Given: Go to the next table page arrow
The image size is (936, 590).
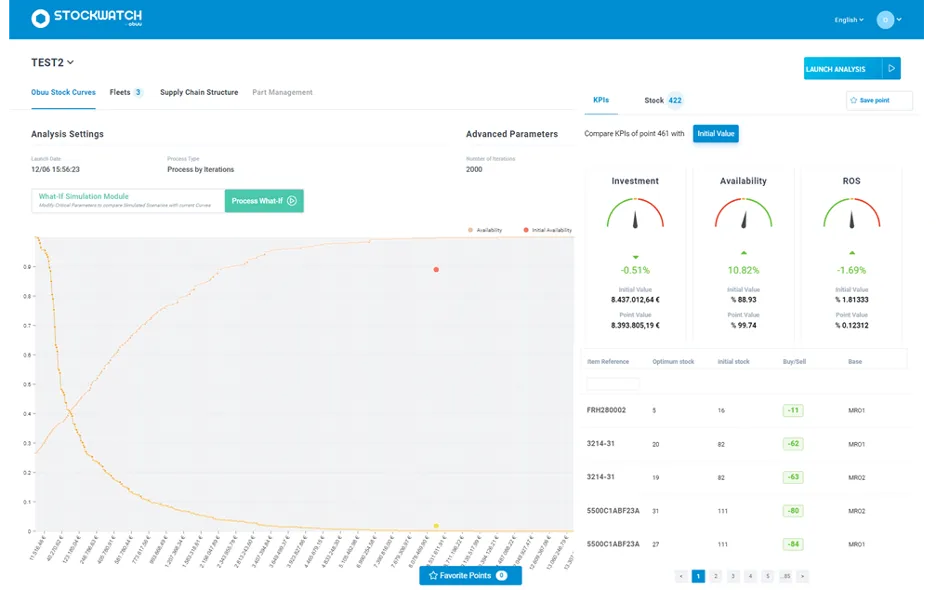Looking at the screenshot, I should click(803, 576).
